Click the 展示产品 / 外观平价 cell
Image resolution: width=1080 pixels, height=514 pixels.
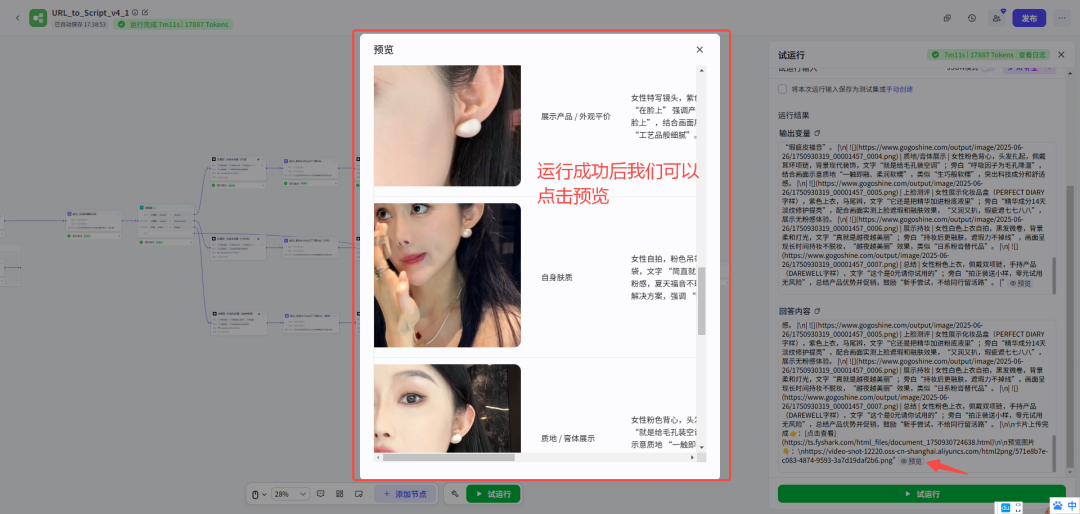576,116
